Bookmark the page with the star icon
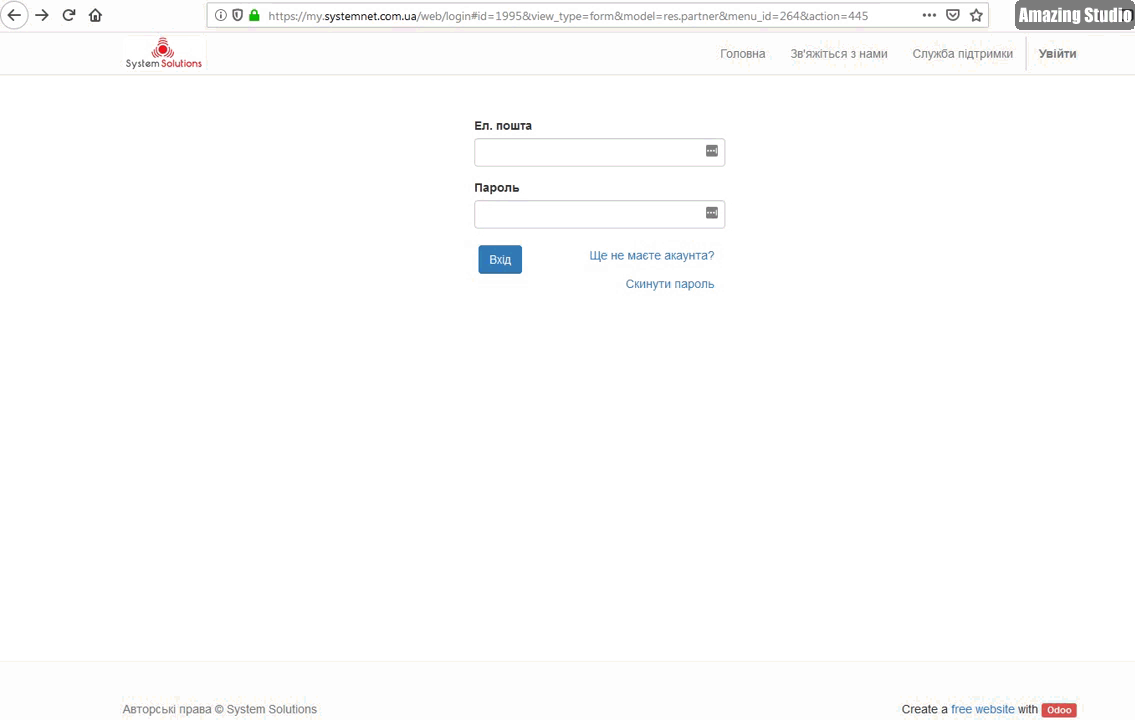The height and width of the screenshot is (720, 1135). 976,15
